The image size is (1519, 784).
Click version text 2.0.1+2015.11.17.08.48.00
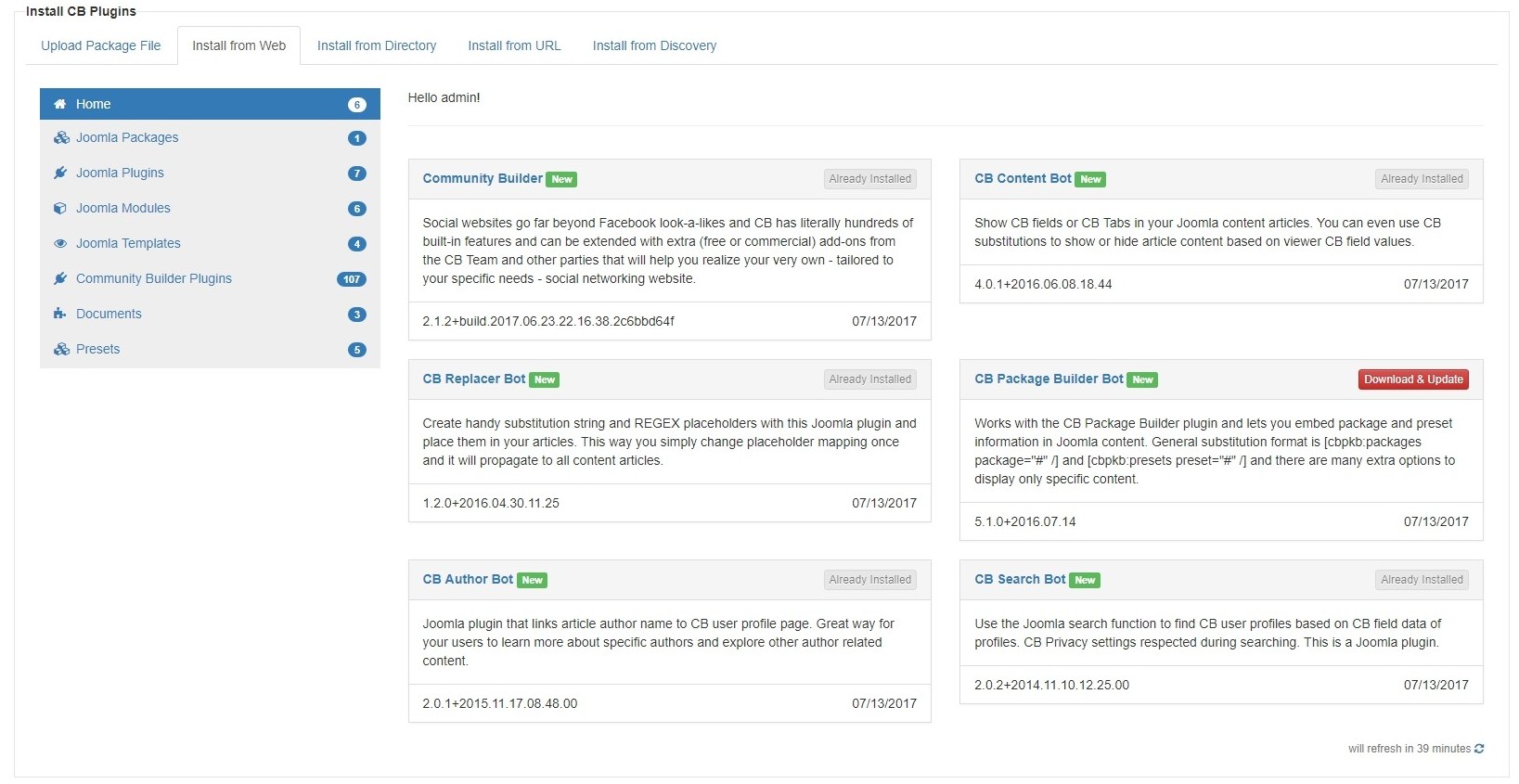500,703
